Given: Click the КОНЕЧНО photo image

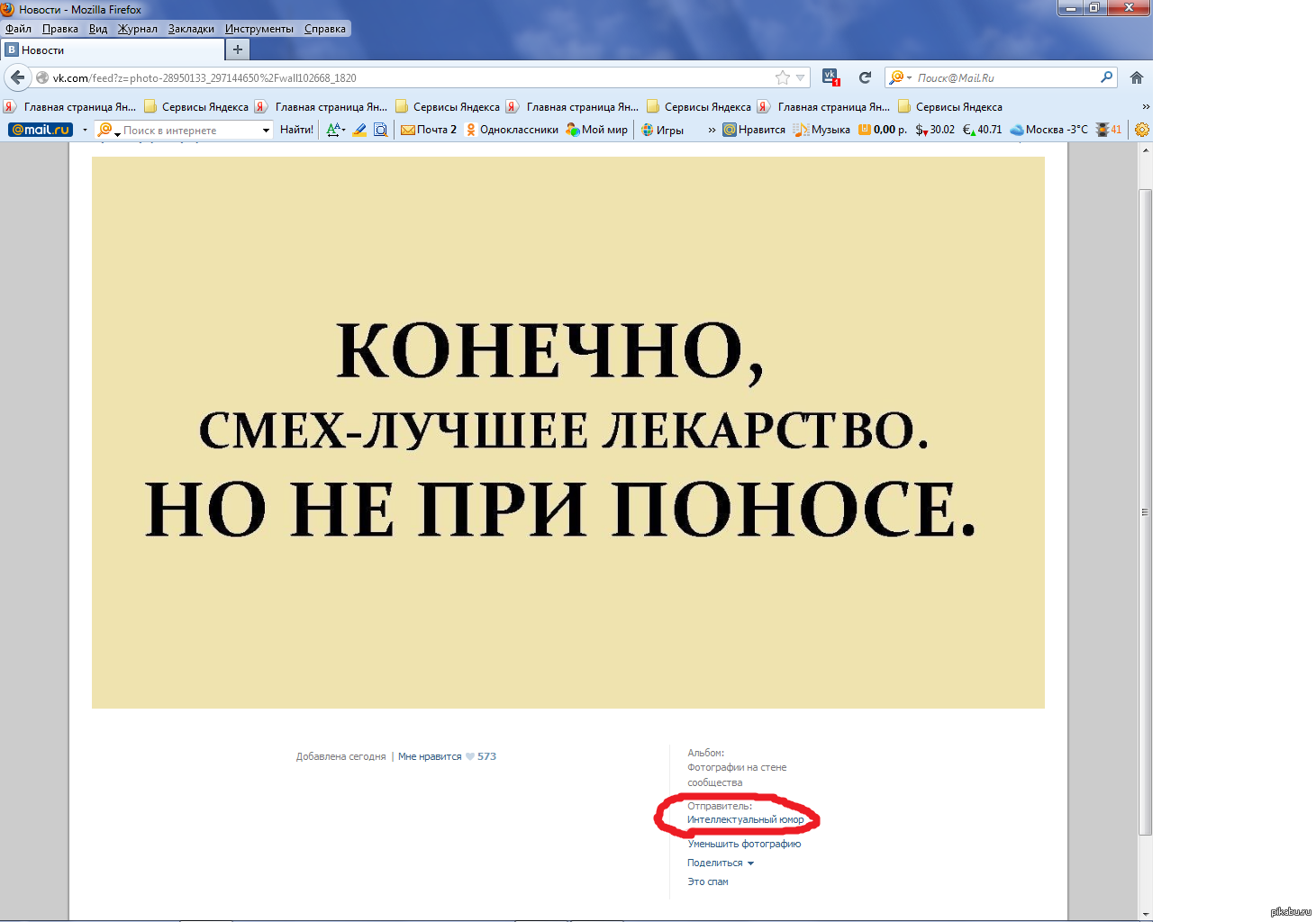Looking at the screenshot, I should coord(568,432).
